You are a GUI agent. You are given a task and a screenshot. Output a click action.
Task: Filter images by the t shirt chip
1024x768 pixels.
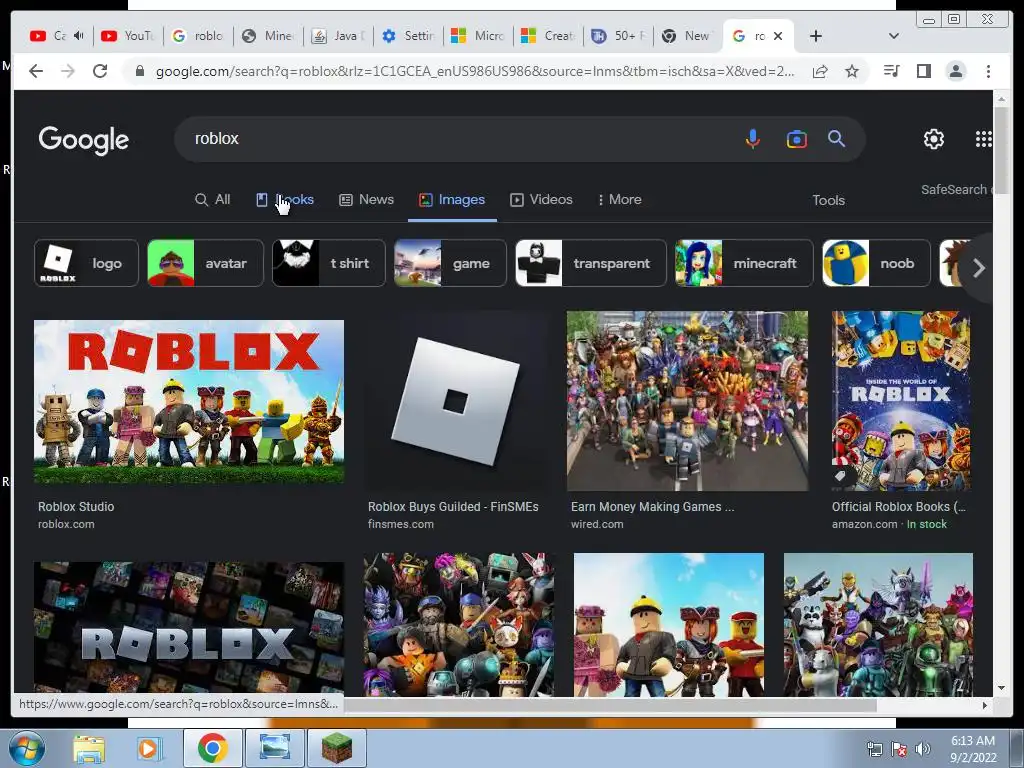point(328,263)
